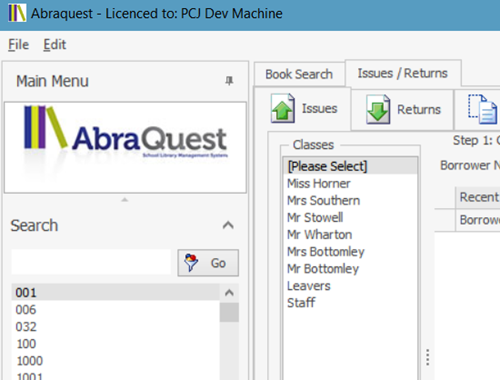
Task: Click the Recent column header
Action: (478, 197)
